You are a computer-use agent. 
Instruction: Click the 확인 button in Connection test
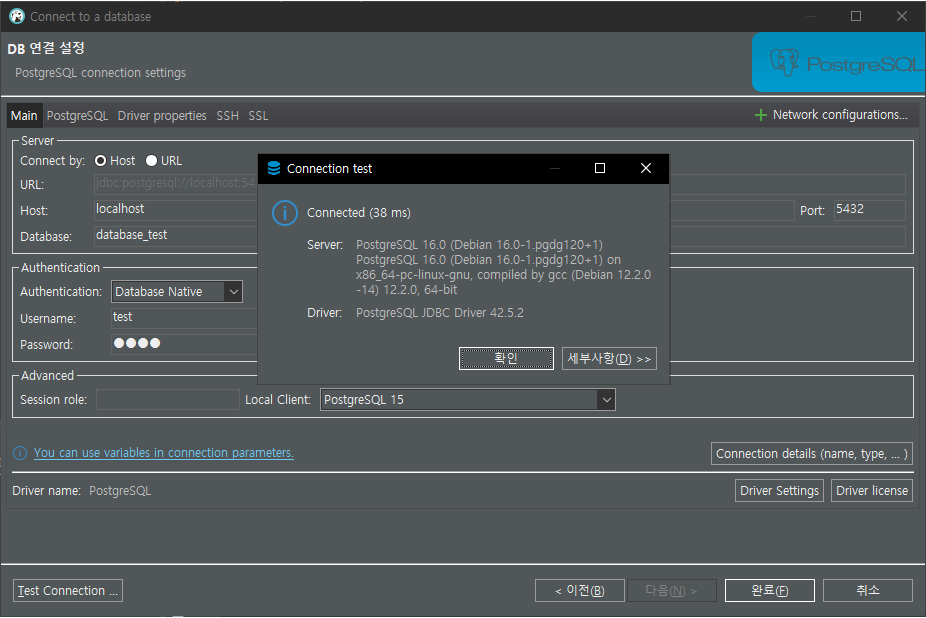506,359
